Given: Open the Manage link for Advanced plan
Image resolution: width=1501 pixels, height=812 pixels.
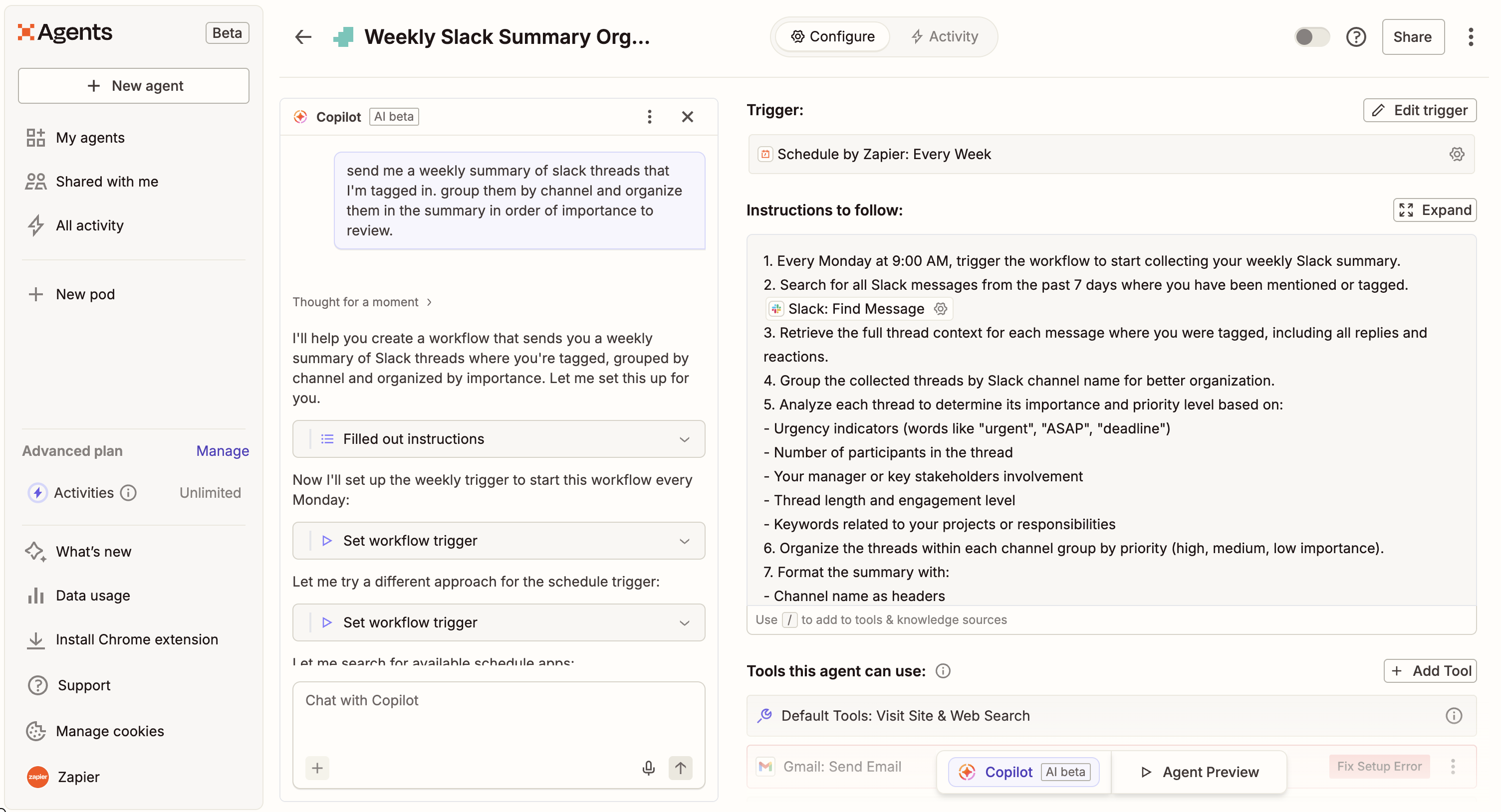Looking at the screenshot, I should [x=222, y=450].
